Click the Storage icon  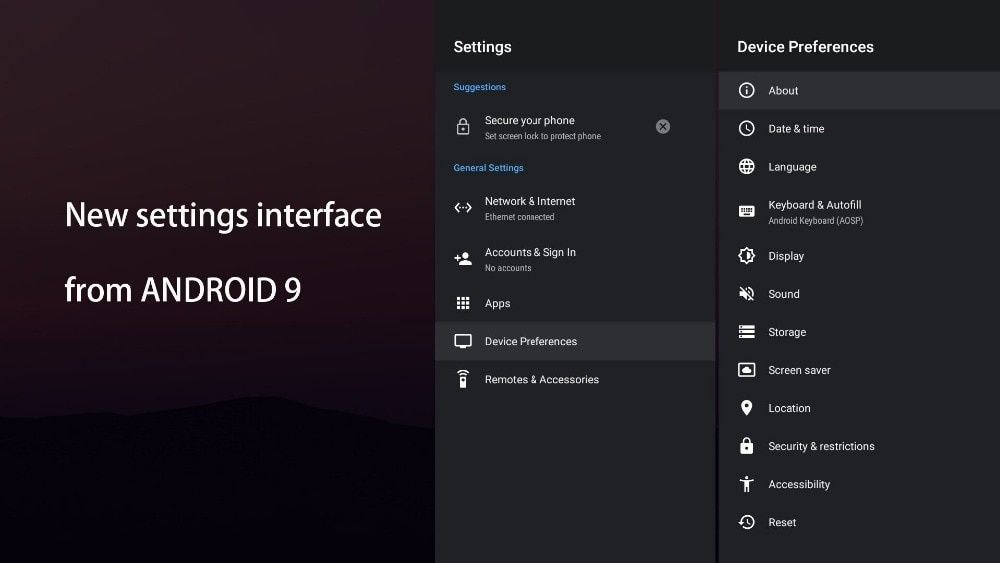[746, 332]
